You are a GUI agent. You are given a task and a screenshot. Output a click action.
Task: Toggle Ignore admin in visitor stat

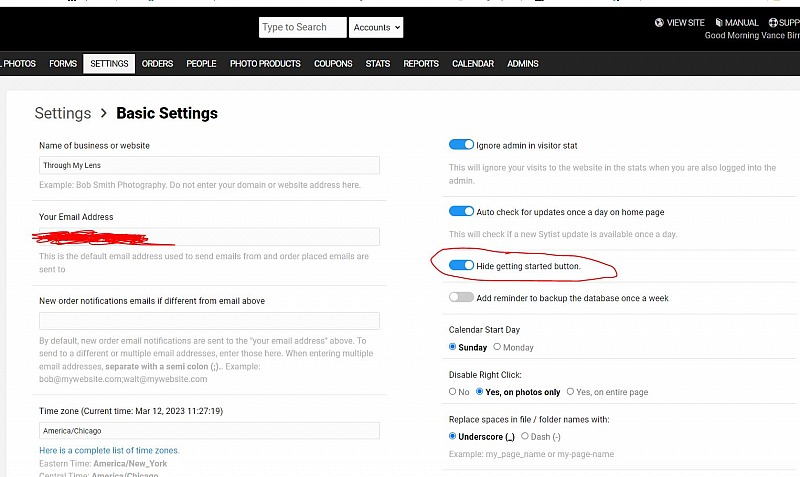point(461,145)
